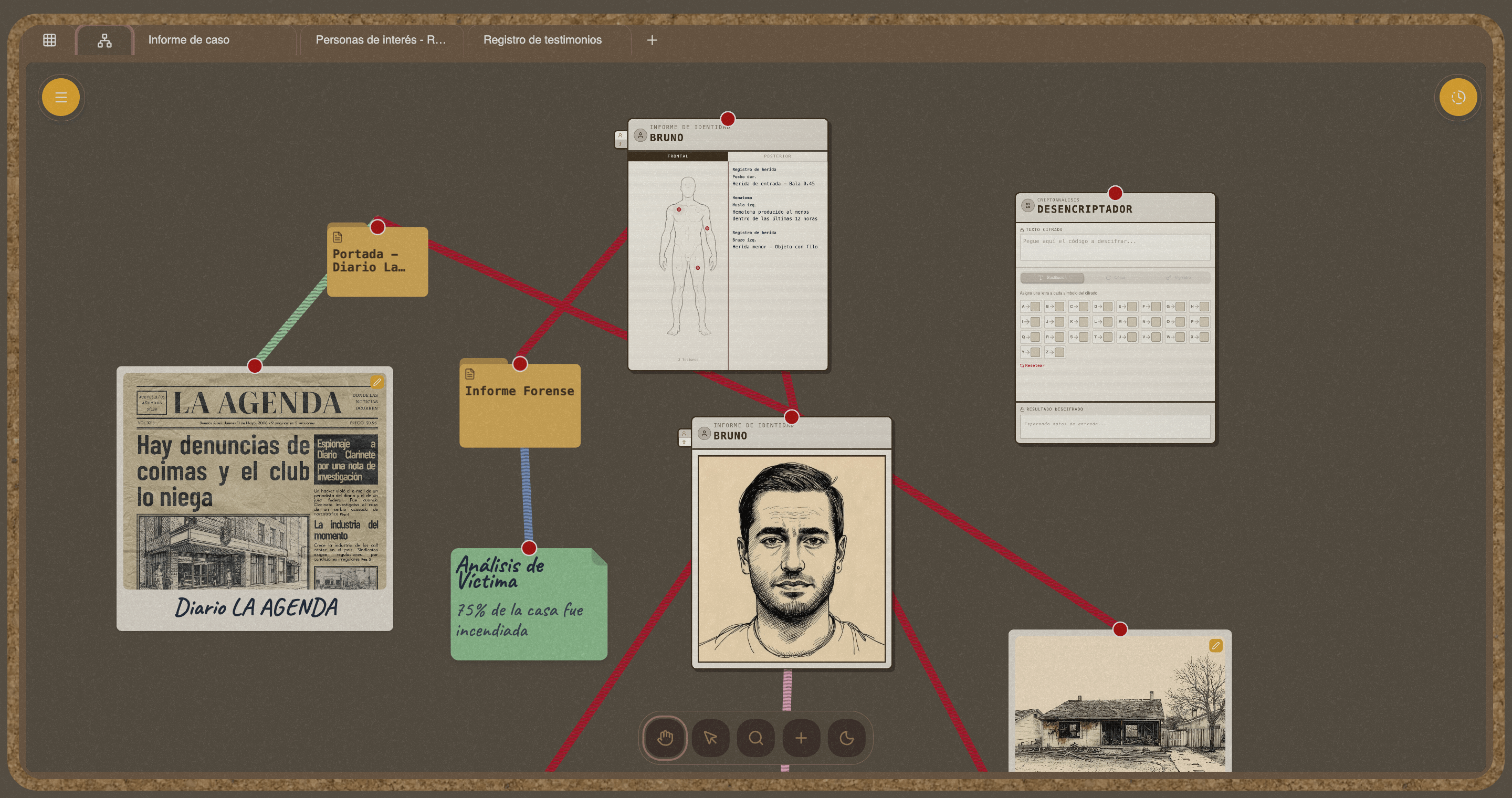
Task: Click edit pencil on La Agenda newspaper
Action: pyautogui.click(x=377, y=382)
